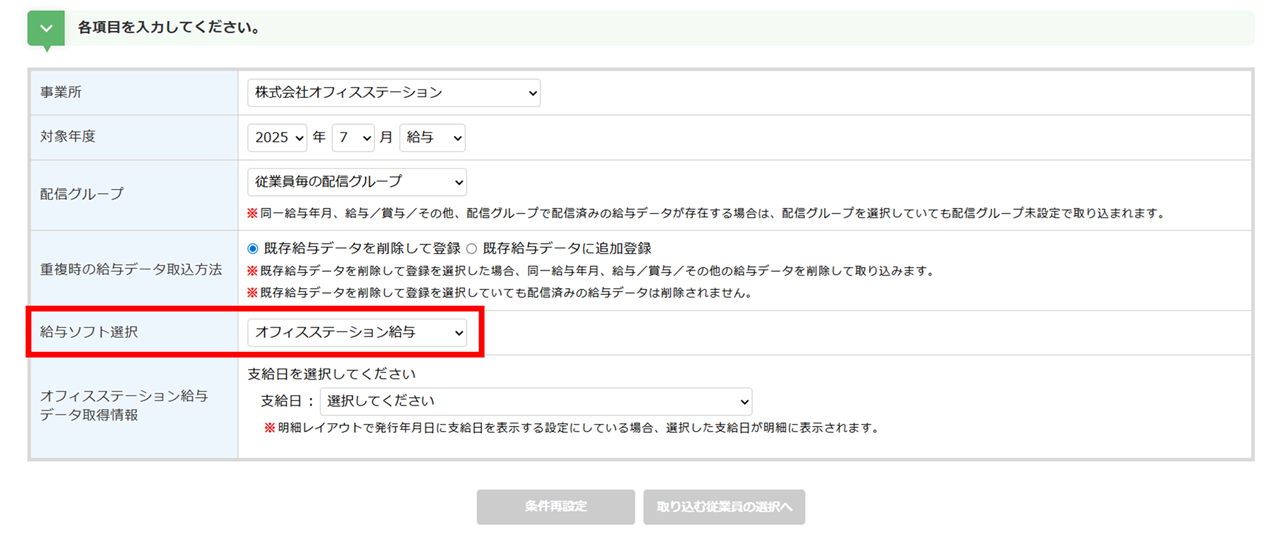This screenshot has width=1280, height=543.
Task: Click note ending 給与データを削除して取り込みます
Action: tap(590, 272)
